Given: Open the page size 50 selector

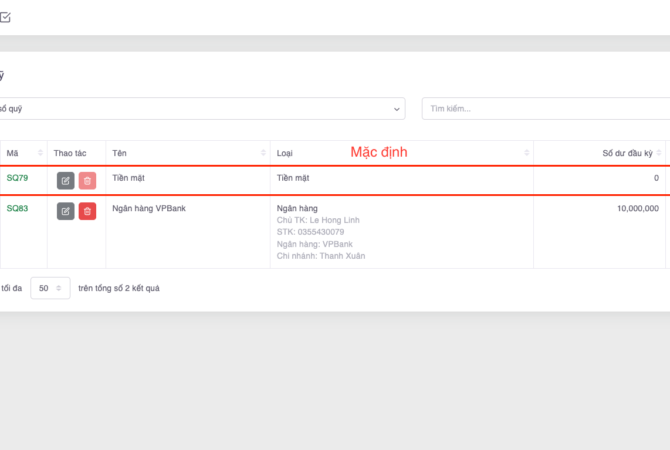Looking at the screenshot, I should coord(50,288).
